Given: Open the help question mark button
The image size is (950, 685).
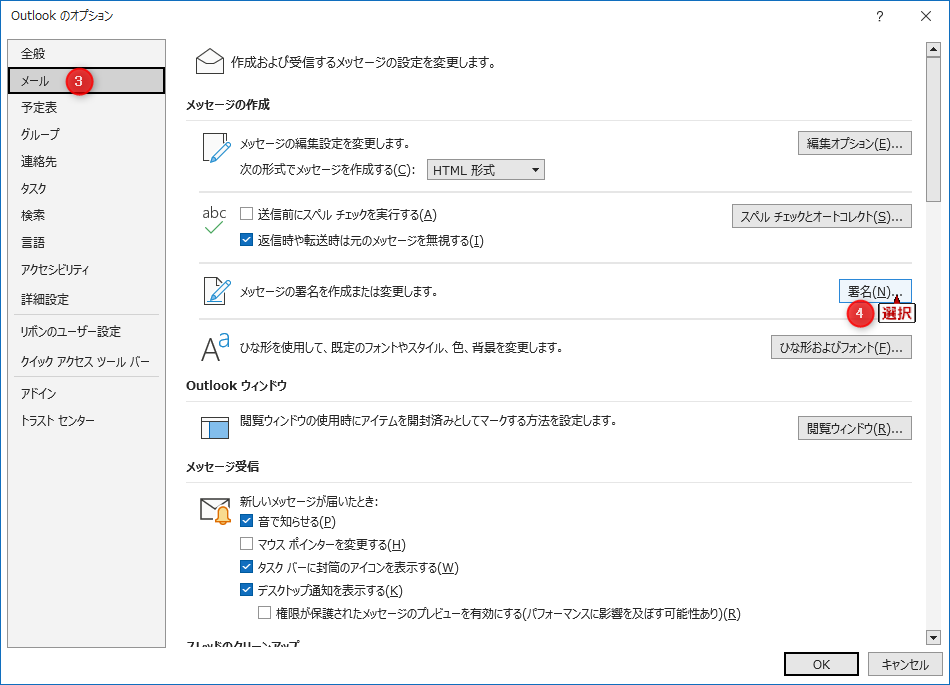Looking at the screenshot, I should coord(879,16).
